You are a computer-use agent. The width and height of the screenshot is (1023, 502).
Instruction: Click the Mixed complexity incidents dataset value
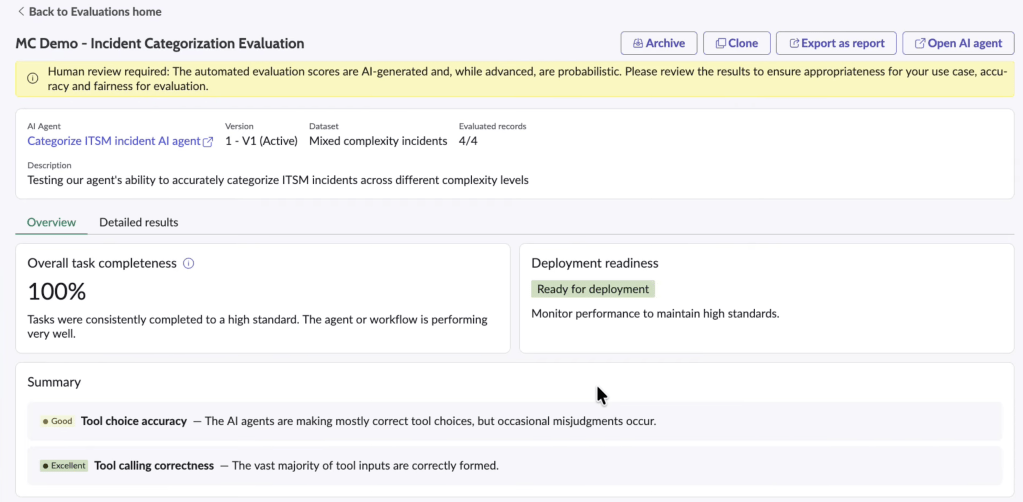pyautogui.click(x=378, y=141)
